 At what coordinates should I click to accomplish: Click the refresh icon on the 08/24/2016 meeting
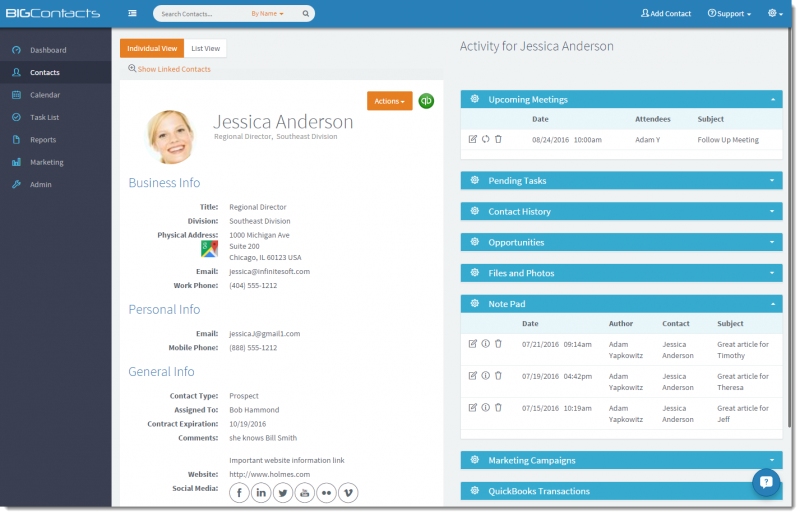click(x=486, y=139)
